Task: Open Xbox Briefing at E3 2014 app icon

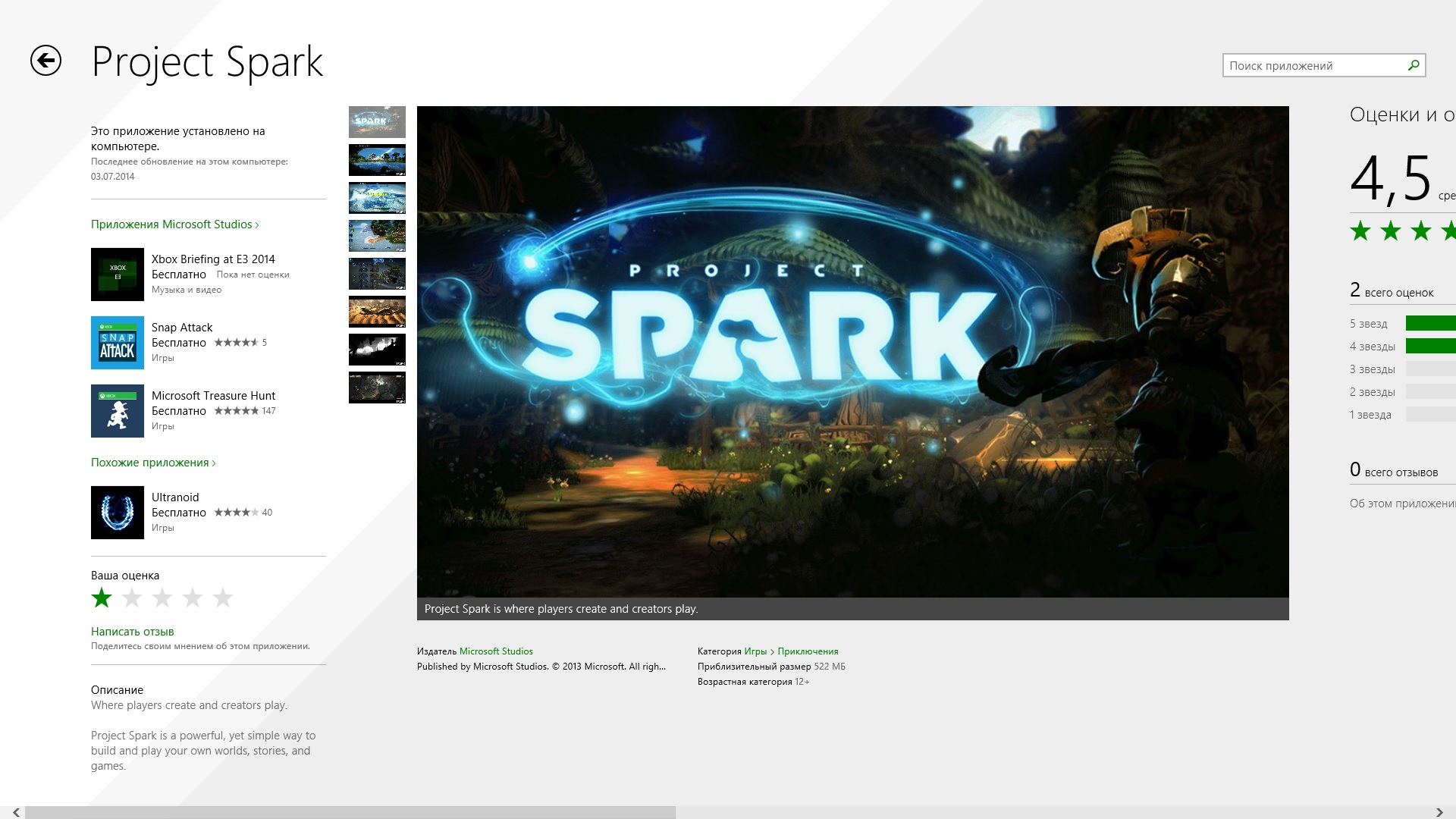Action: [x=118, y=275]
